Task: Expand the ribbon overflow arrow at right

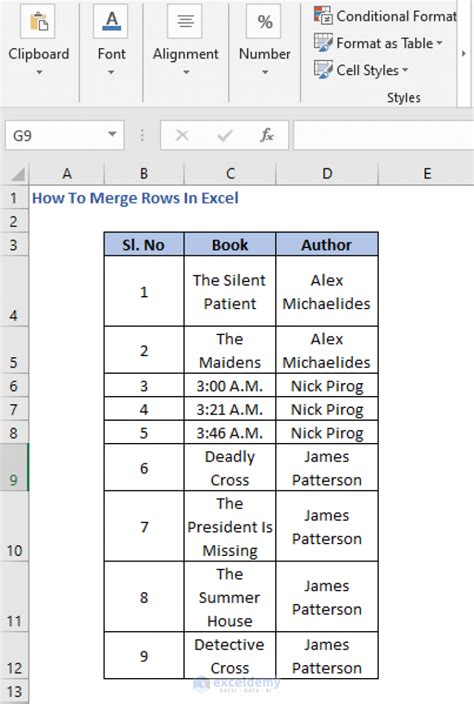Action: pos(464,53)
